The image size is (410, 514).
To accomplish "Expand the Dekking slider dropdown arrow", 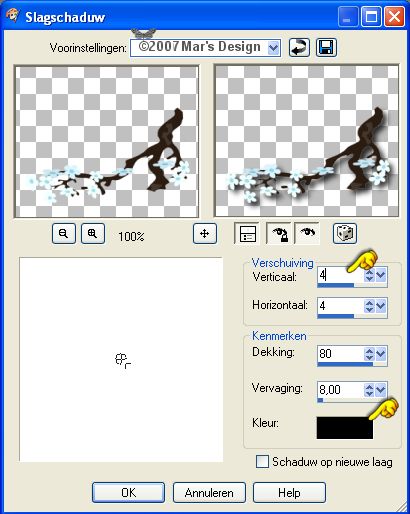I will [381, 354].
